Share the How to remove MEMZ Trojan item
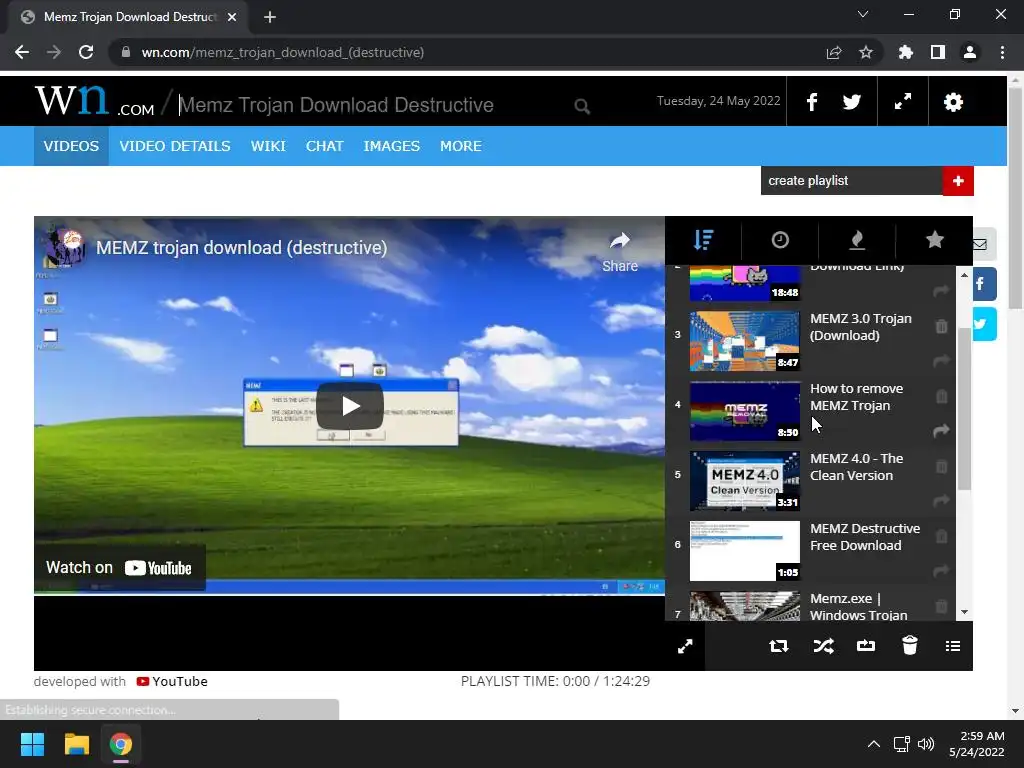The width and height of the screenshot is (1024, 768). click(941, 431)
